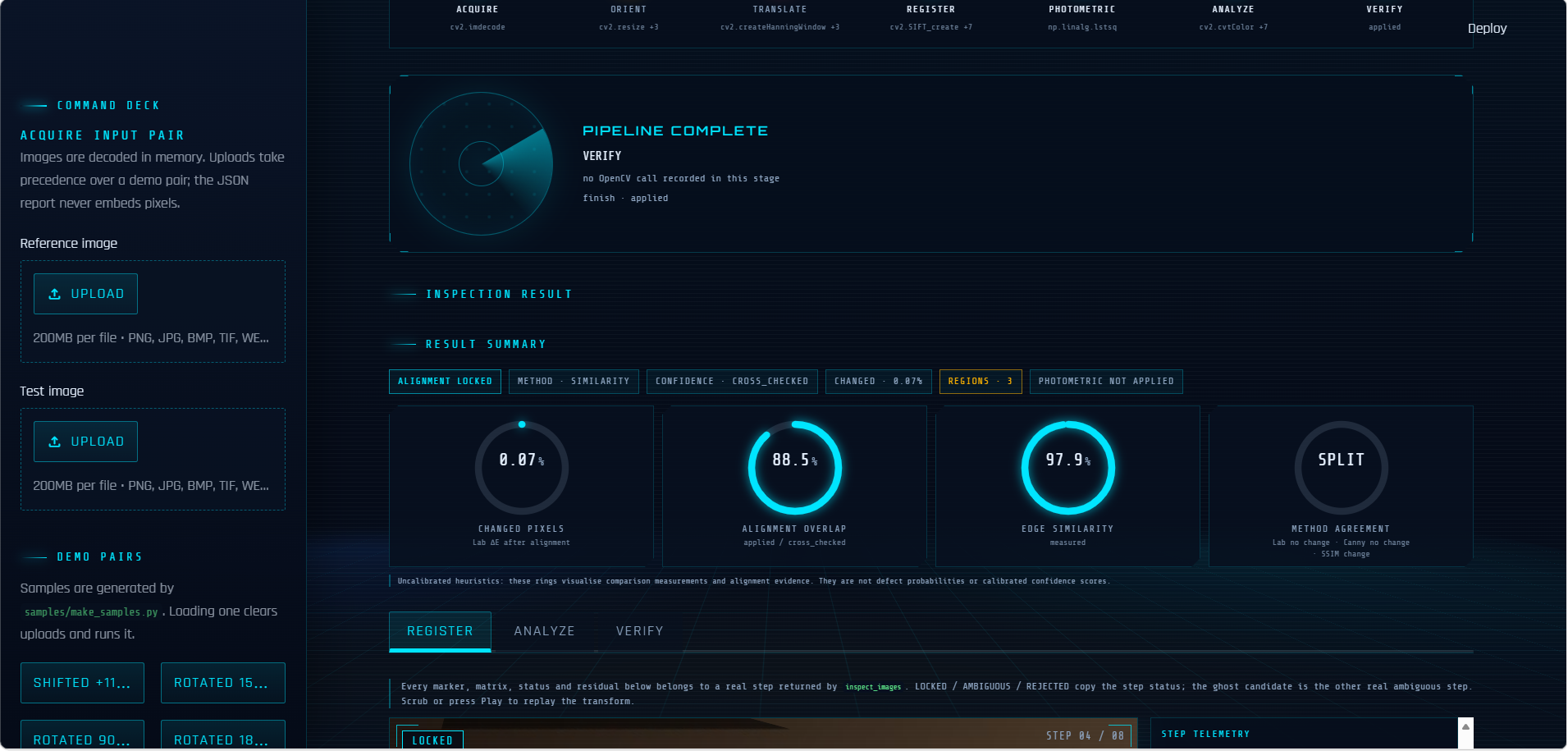Select the ACQUIRE pipeline stage
The image size is (1568, 751).
coord(478,18)
